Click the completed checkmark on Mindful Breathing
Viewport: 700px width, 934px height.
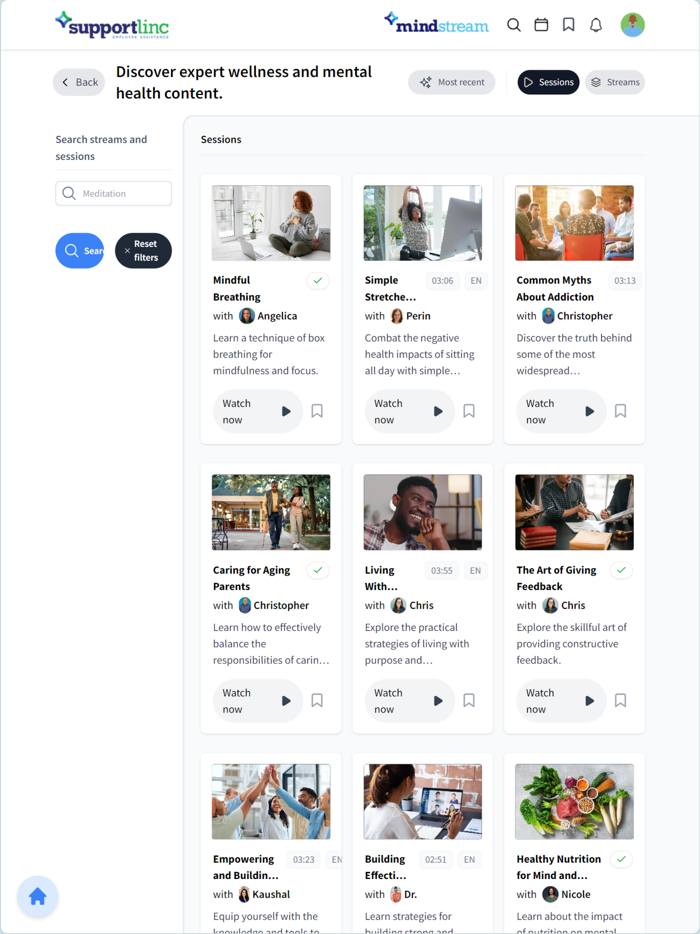[x=318, y=281]
